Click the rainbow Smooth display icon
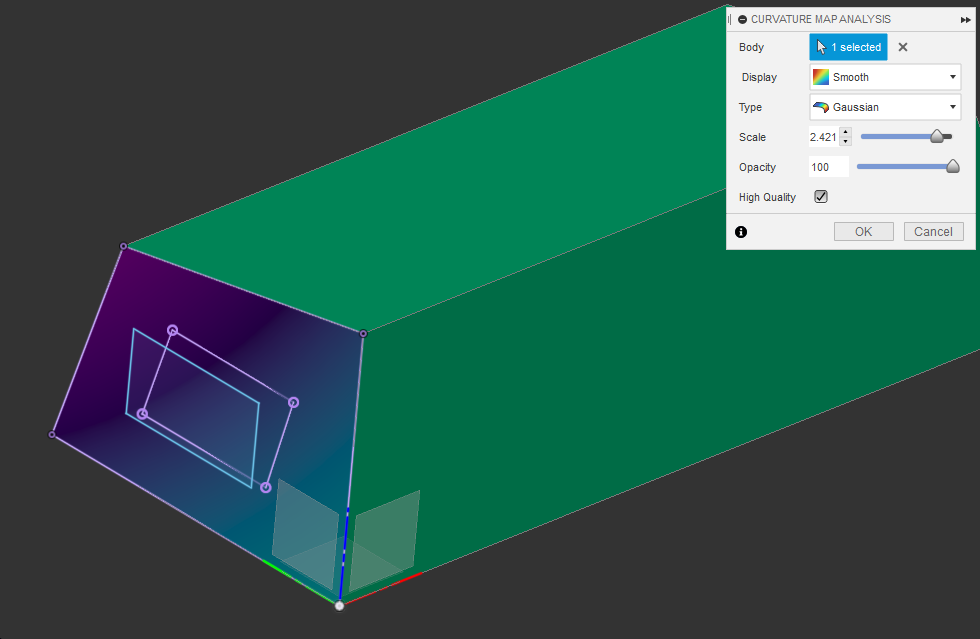 [x=821, y=77]
